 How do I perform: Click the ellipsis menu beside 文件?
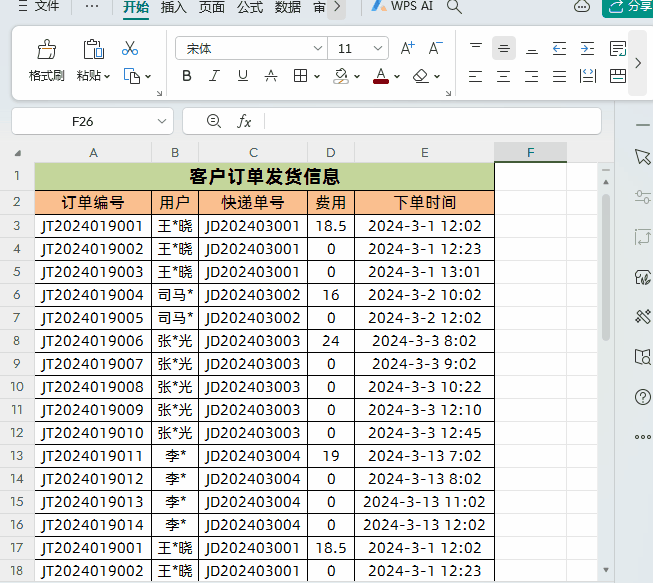pyautogui.click(x=92, y=6)
